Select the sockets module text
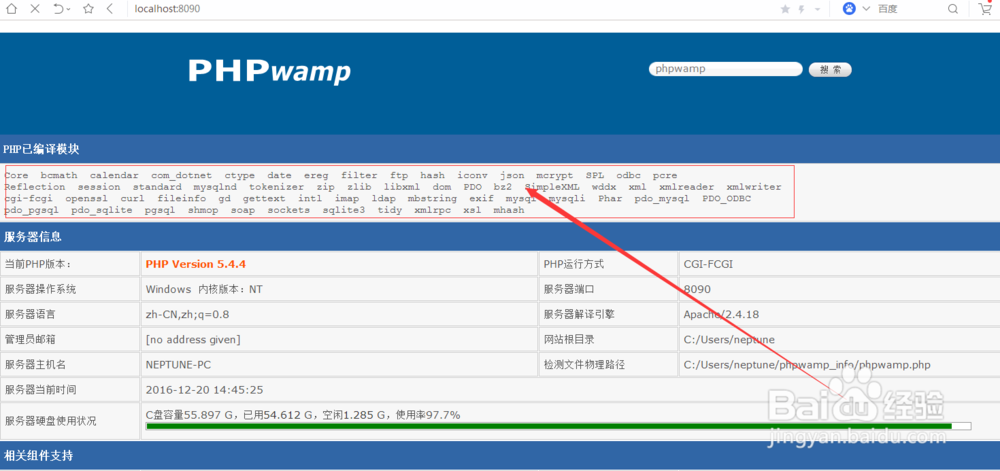1000x471 pixels. click(x=288, y=210)
